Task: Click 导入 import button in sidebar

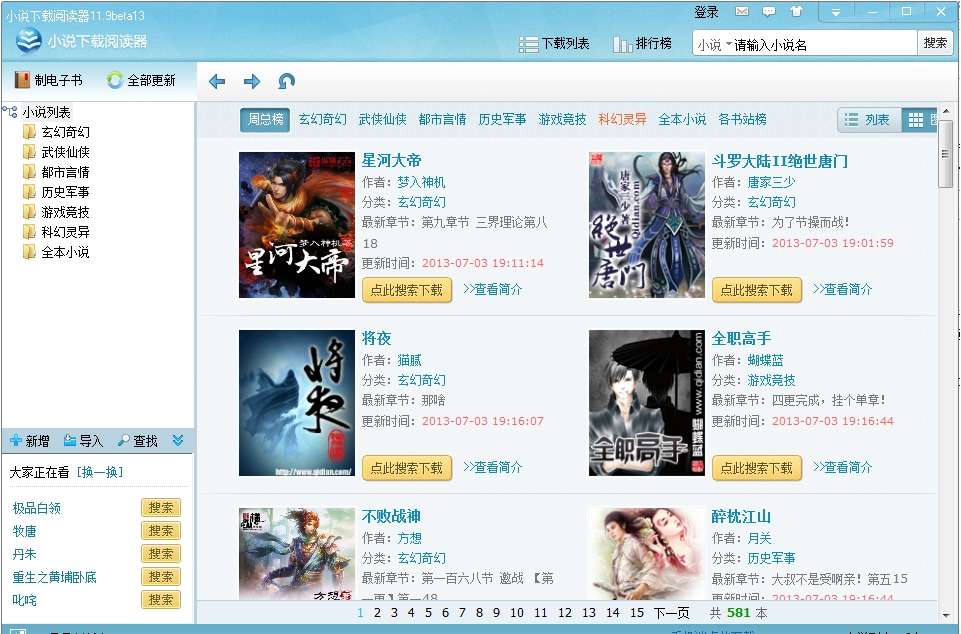Action: pos(83,440)
